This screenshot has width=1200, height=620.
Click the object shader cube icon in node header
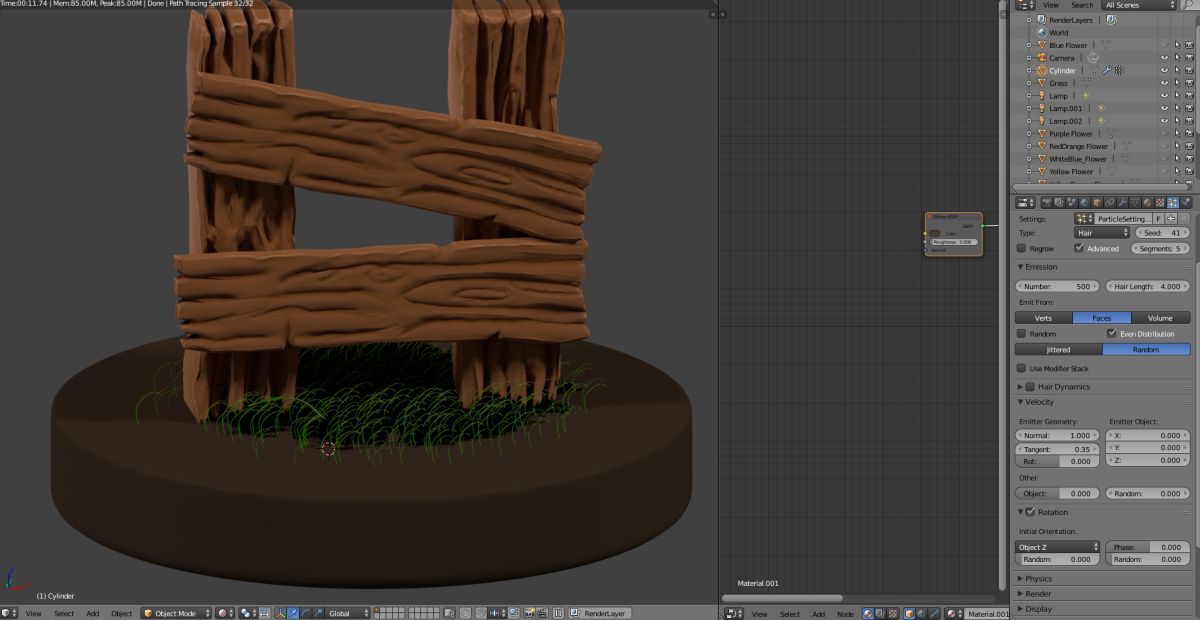908,613
